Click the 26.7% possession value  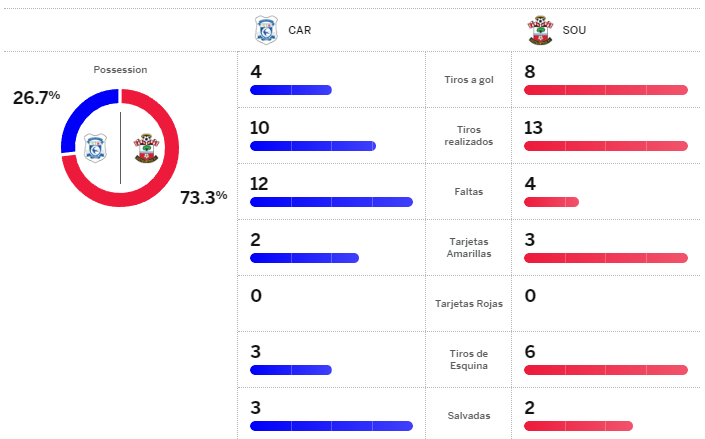tap(37, 97)
